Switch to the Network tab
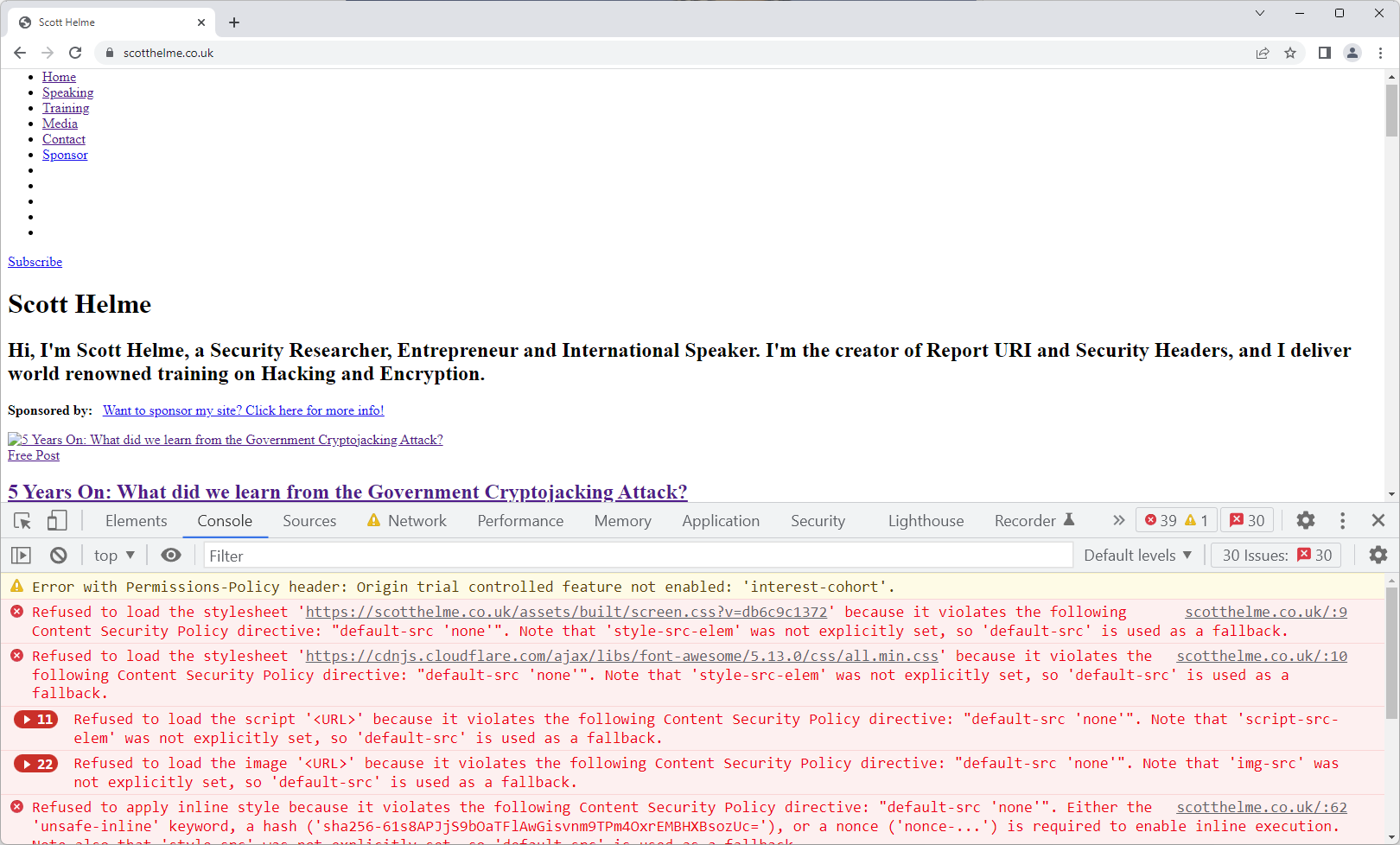Viewport: 1400px width, 845px height. (417, 520)
